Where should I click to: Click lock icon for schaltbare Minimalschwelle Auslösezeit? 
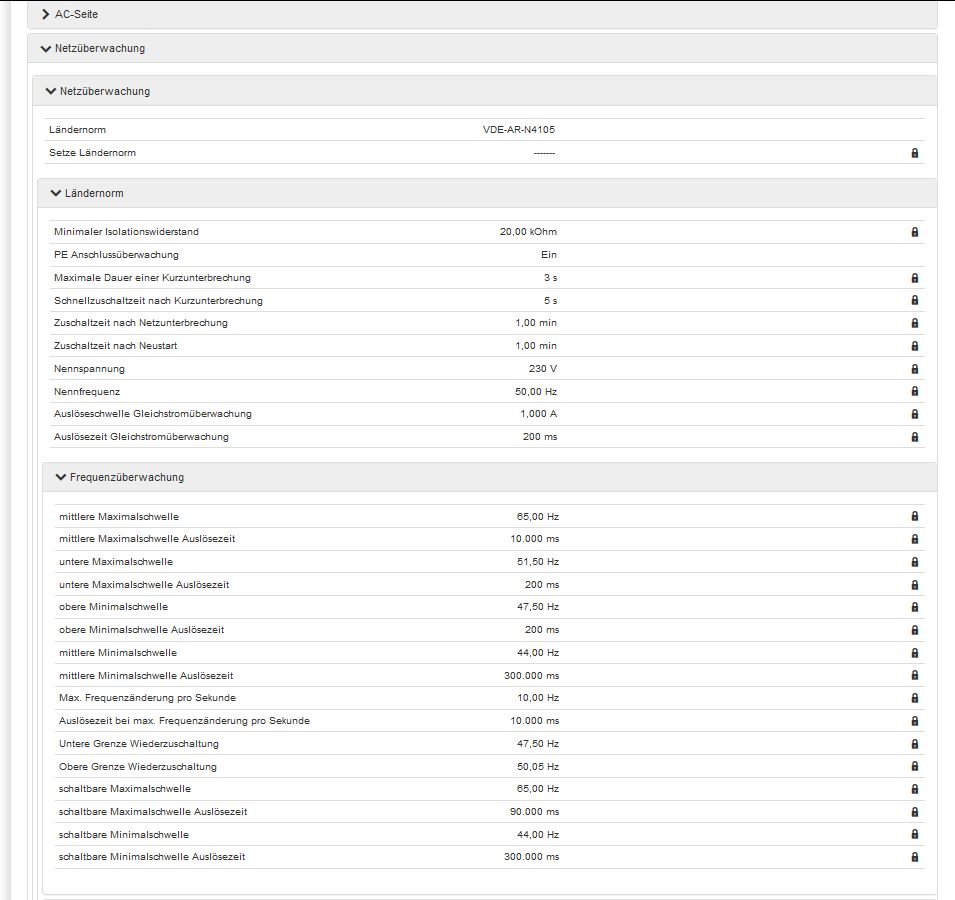(914, 857)
